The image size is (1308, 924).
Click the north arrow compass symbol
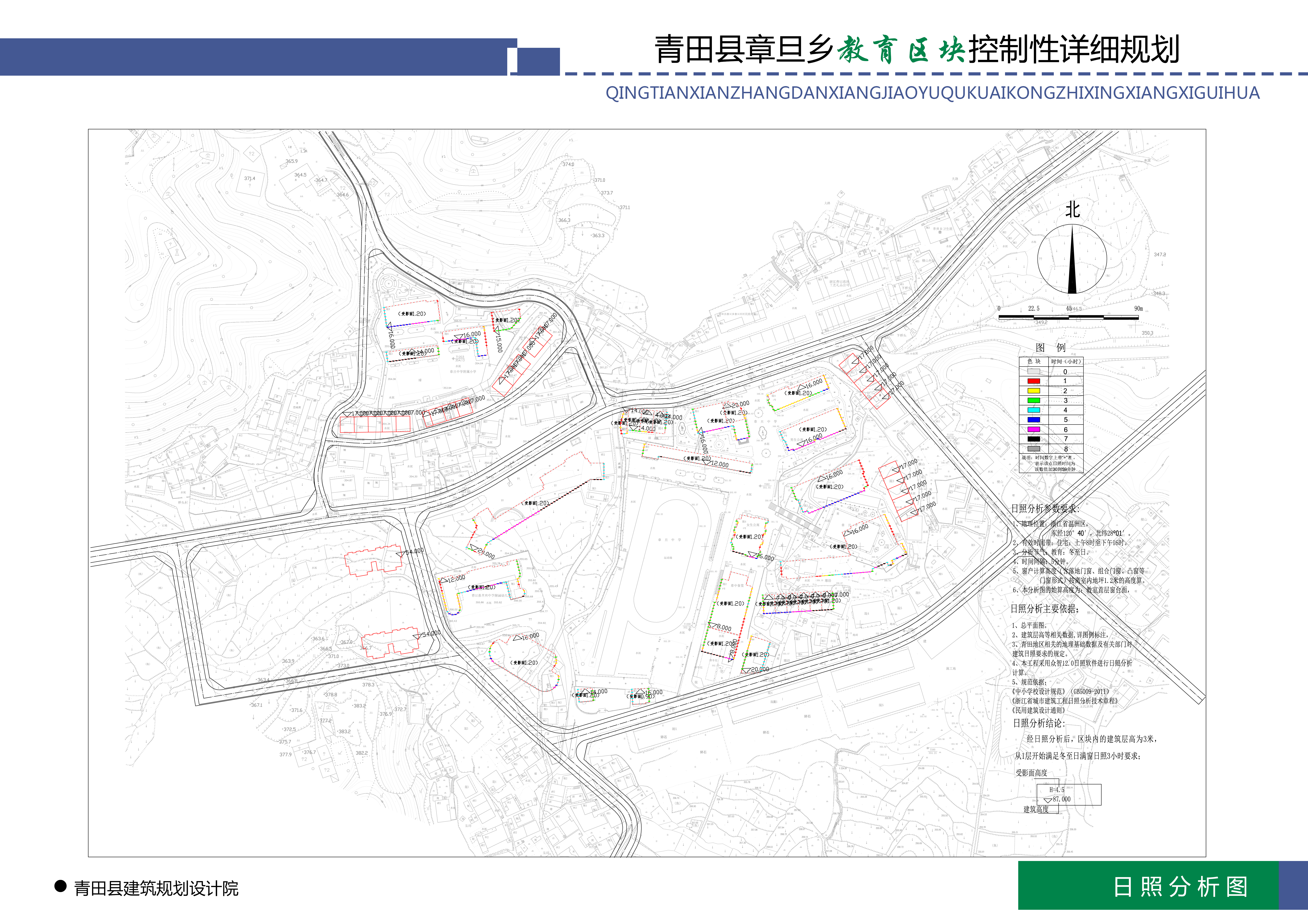pyautogui.click(x=1072, y=259)
